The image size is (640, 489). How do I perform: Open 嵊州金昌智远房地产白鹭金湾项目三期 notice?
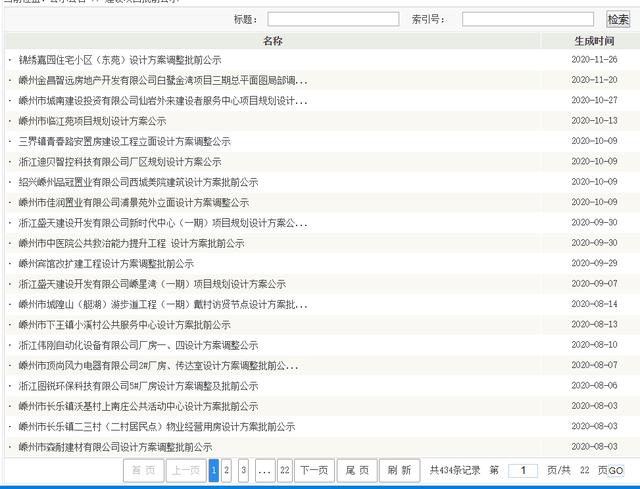tap(163, 80)
